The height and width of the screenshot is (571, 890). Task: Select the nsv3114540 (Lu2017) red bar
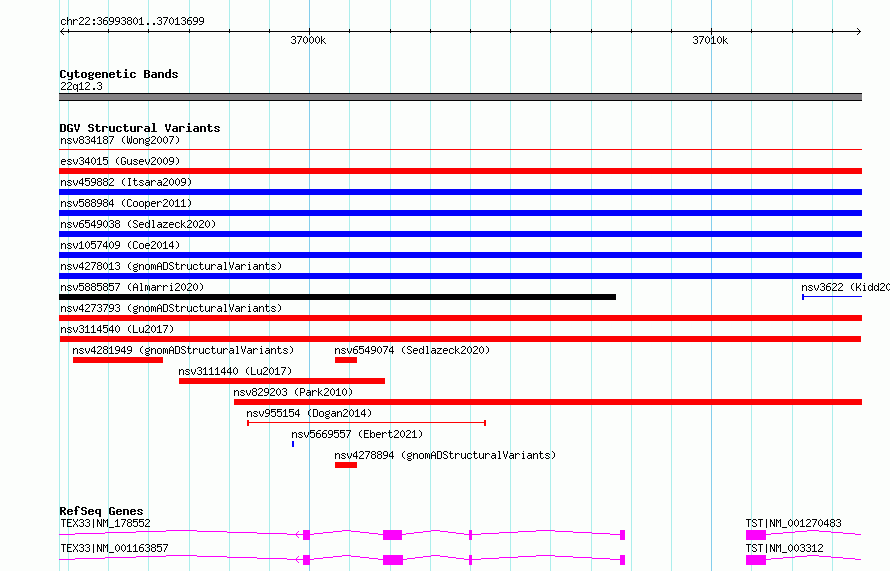[460, 339]
